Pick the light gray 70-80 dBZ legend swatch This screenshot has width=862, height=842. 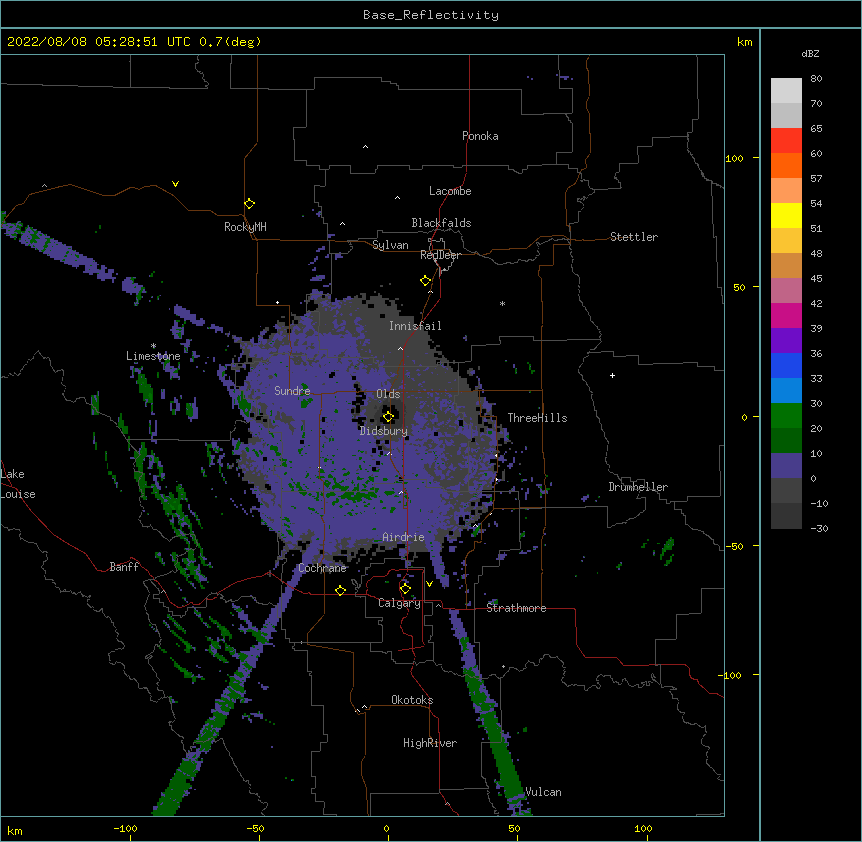[786, 91]
